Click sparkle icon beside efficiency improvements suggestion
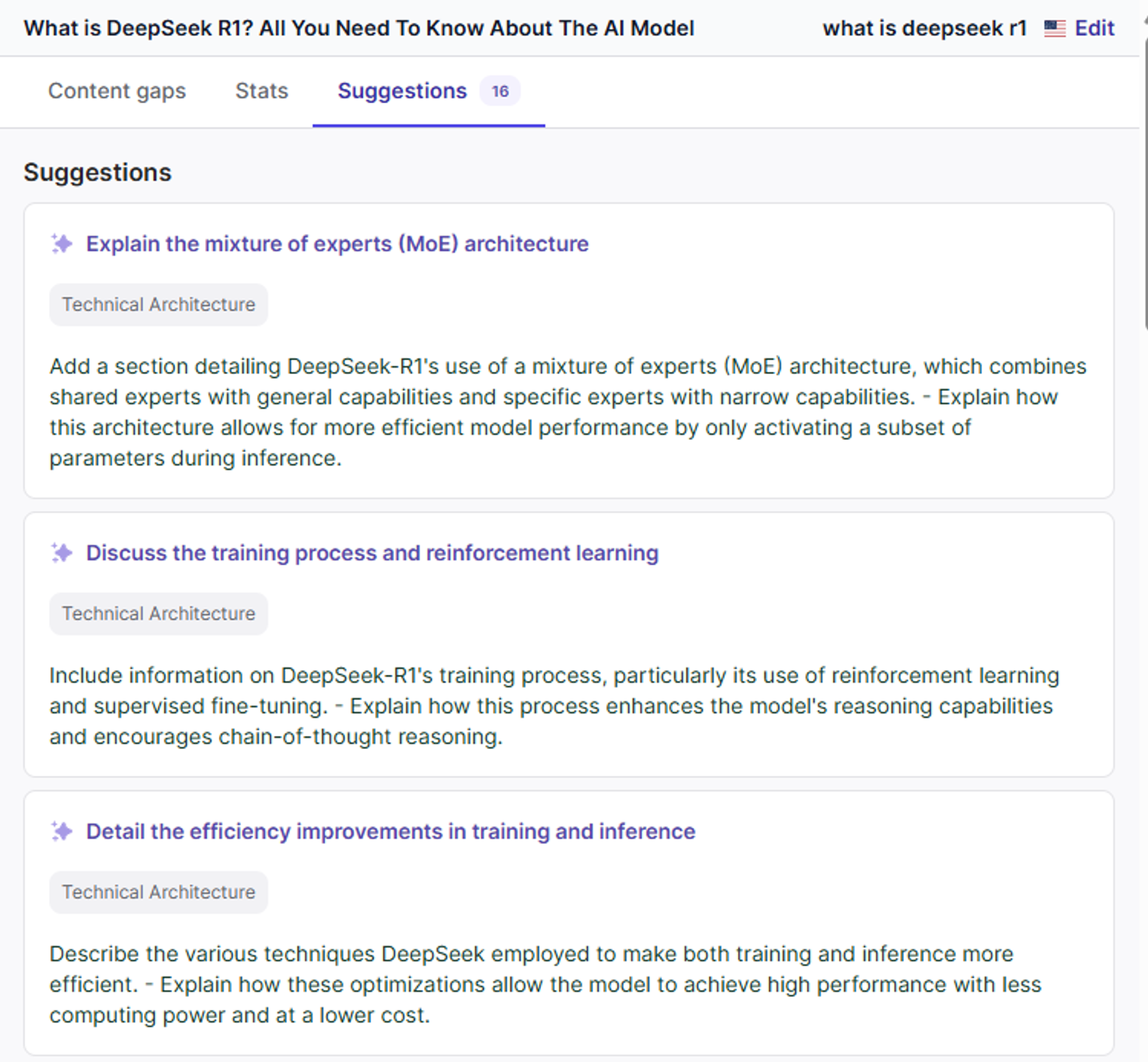The image size is (1148, 1062). coord(62,831)
